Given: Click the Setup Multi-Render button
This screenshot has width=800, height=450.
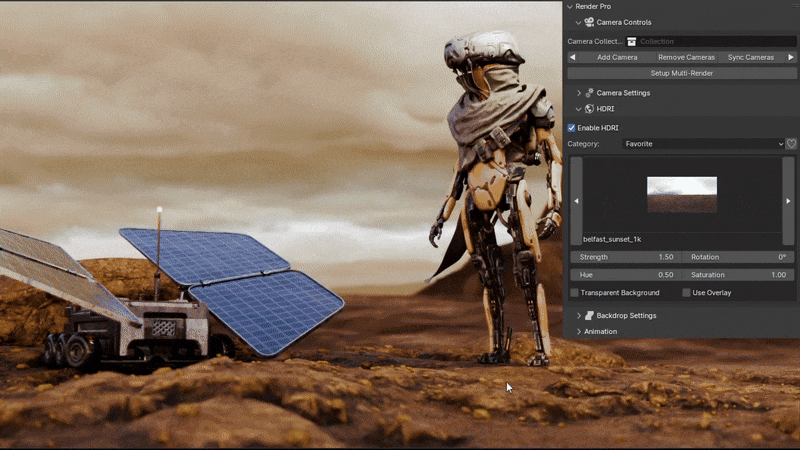Looking at the screenshot, I should [x=681, y=73].
